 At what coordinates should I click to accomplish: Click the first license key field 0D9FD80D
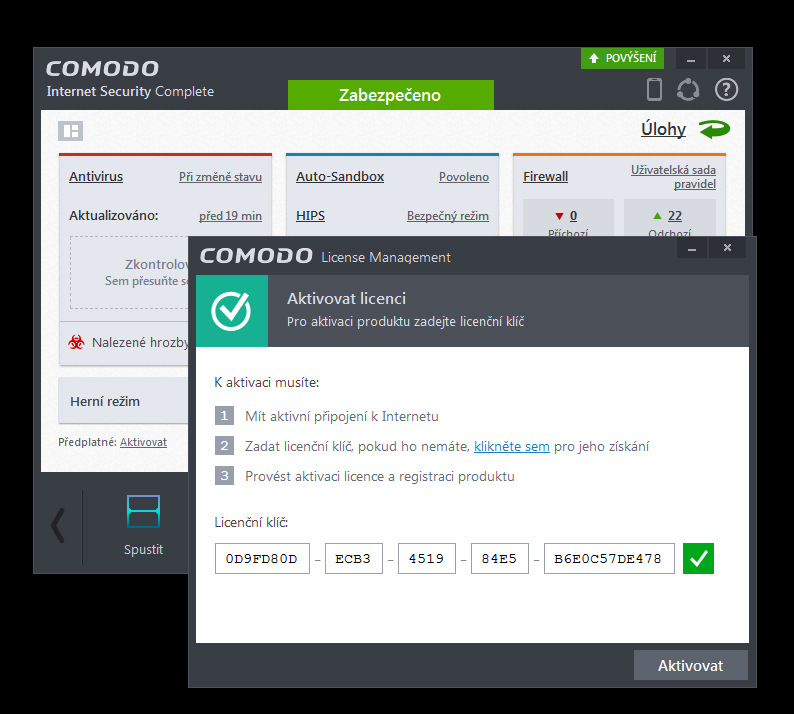[262, 559]
